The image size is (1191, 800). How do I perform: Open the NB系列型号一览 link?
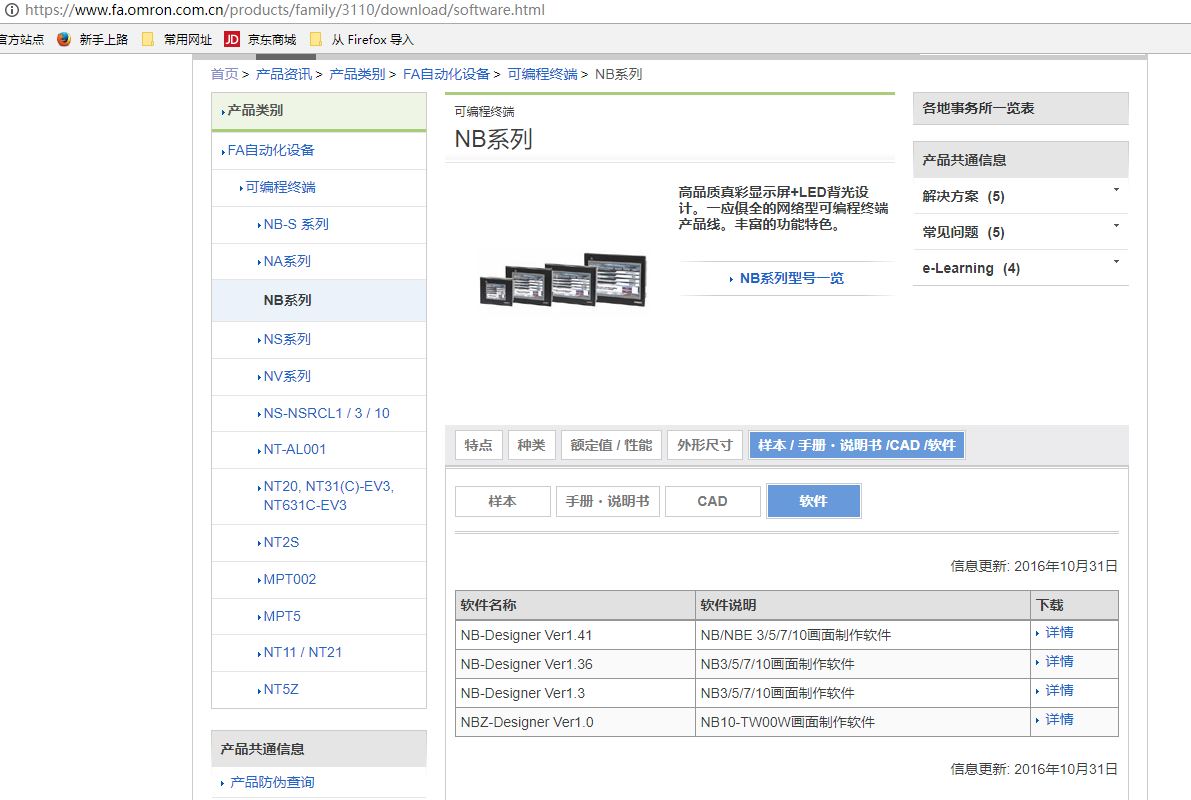pos(791,279)
